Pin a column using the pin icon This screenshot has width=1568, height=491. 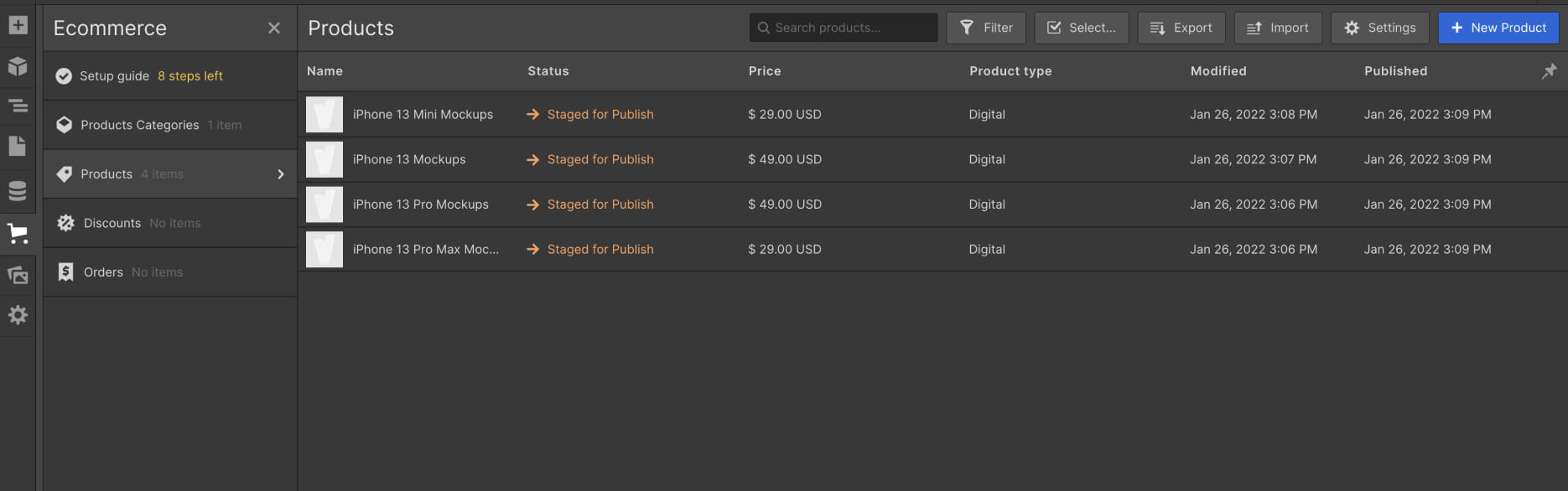1550,71
